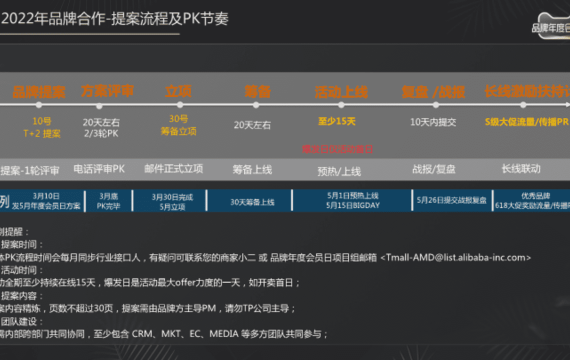Click the 5月26日提交战报复盘 cell
The width and height of the screenshot is (570, 360).
pyautogui.click(x=451, y=200)
